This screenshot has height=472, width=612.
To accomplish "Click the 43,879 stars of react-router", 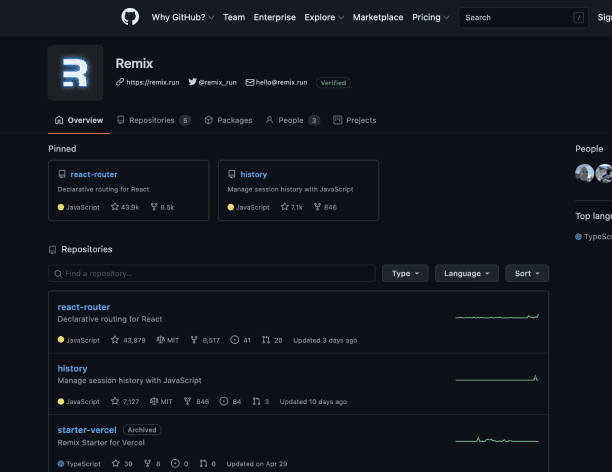I will click(128, 340).
